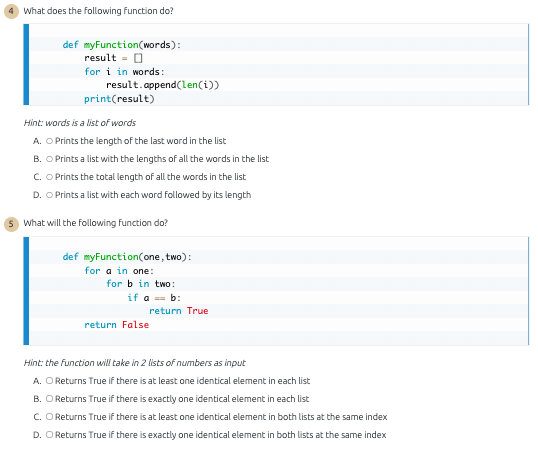Click the question 4 number badge
Screen dimensions: 538x451
click(x=11, y=11)
